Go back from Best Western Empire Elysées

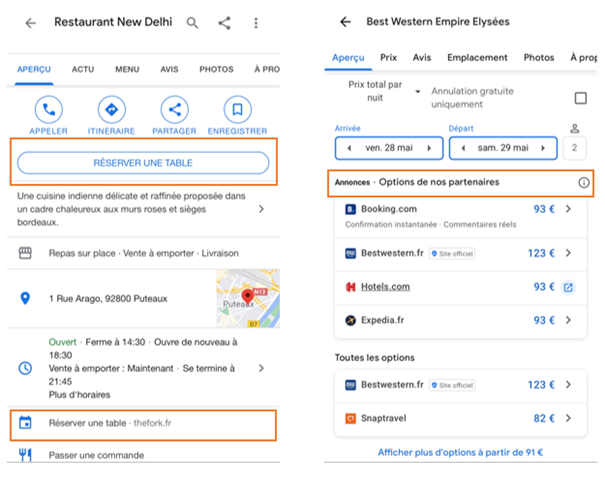point(345,22)
